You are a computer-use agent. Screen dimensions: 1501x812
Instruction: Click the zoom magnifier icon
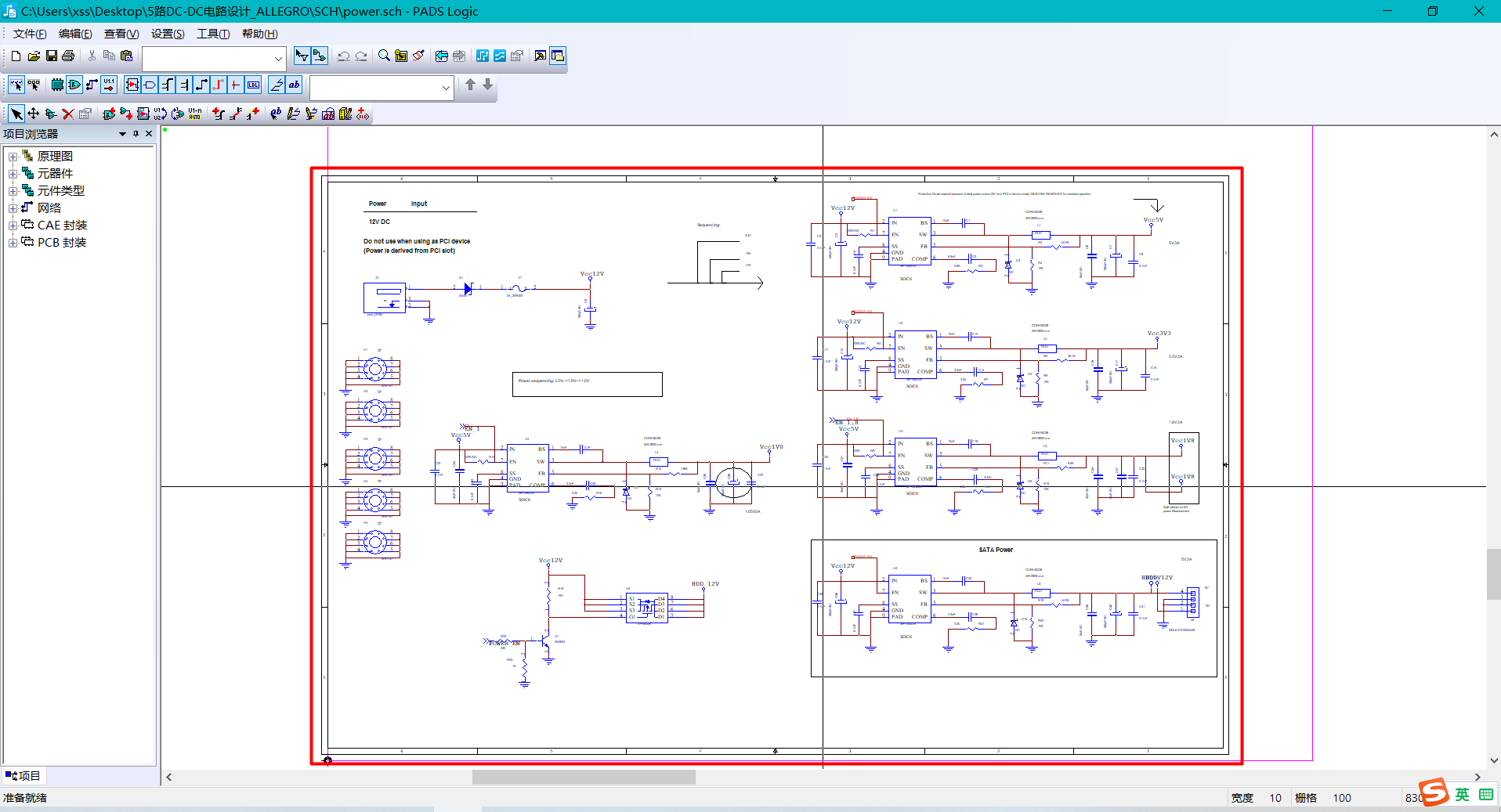tap(384, 56)
